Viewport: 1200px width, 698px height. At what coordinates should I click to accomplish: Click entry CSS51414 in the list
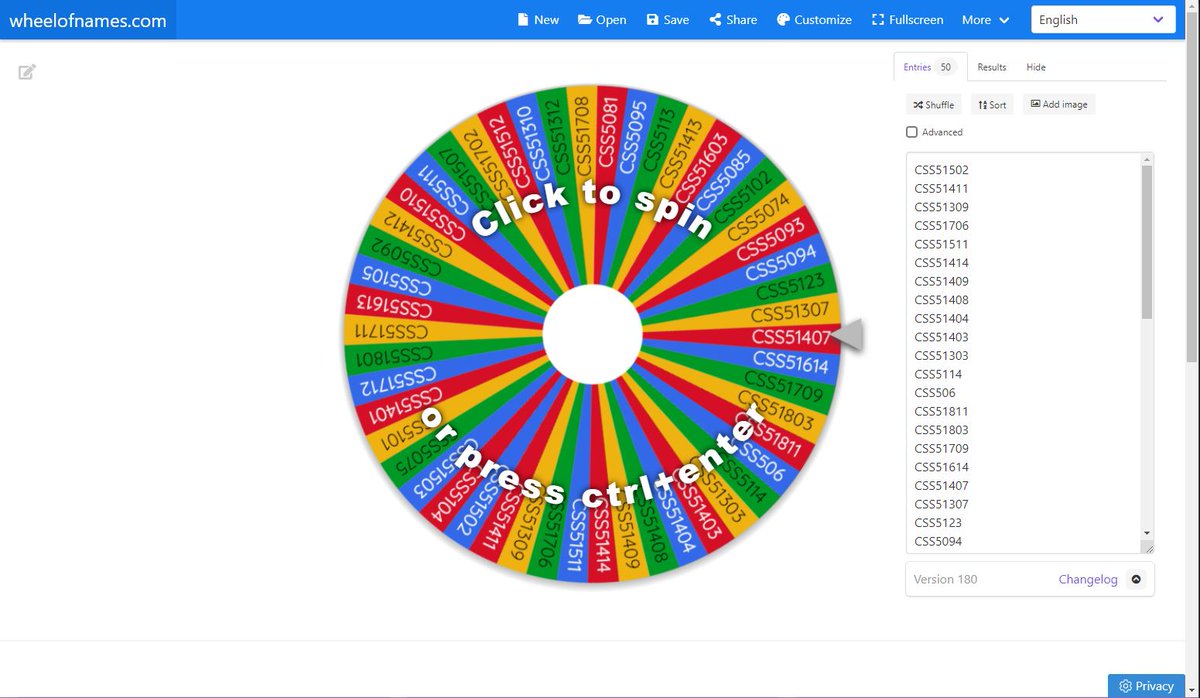941,263
